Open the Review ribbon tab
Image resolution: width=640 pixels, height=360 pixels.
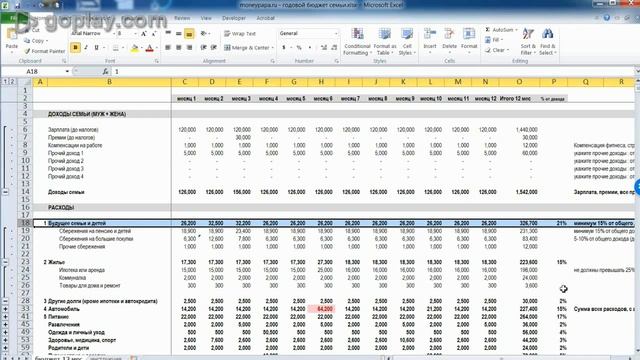pos(182,18)
